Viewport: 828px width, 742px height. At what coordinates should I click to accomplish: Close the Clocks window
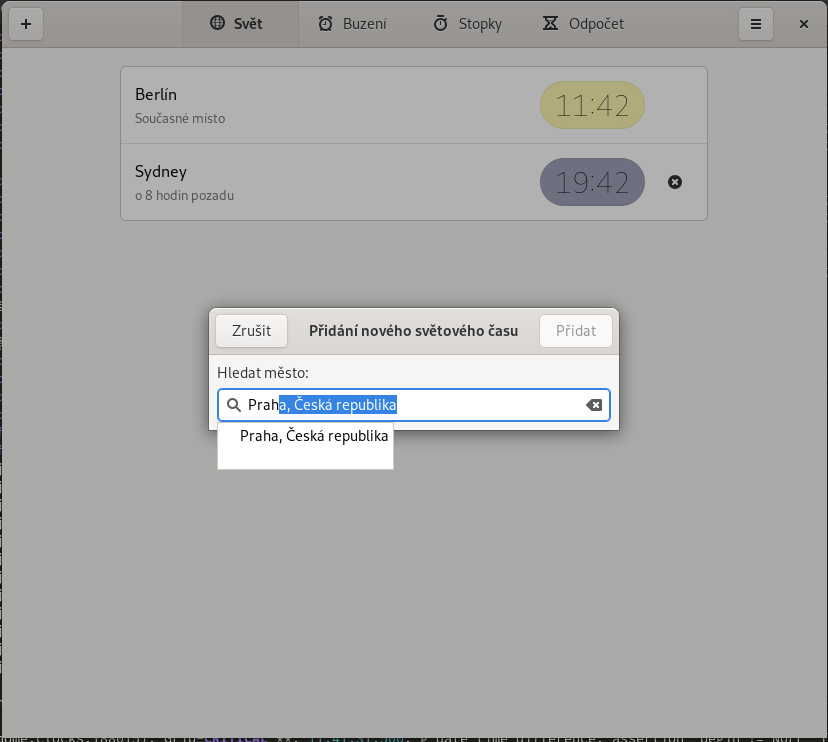tap(804, 24)
